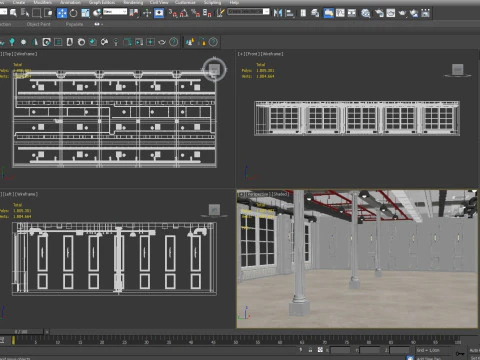
Task: Activate the Select and Manipulate tool
Action: 147,13
